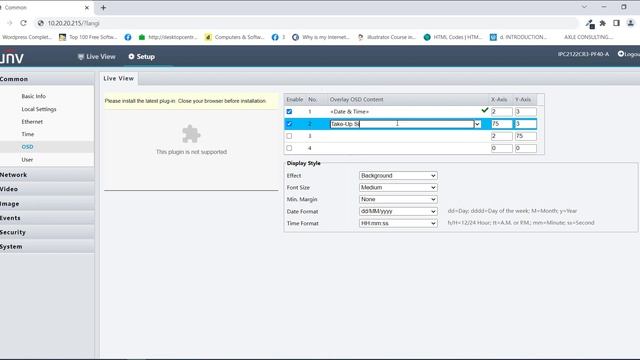The width and height of the screenshot is (640, 360).
Task: Click the OSD content text field on row 2
Action: 402,124
